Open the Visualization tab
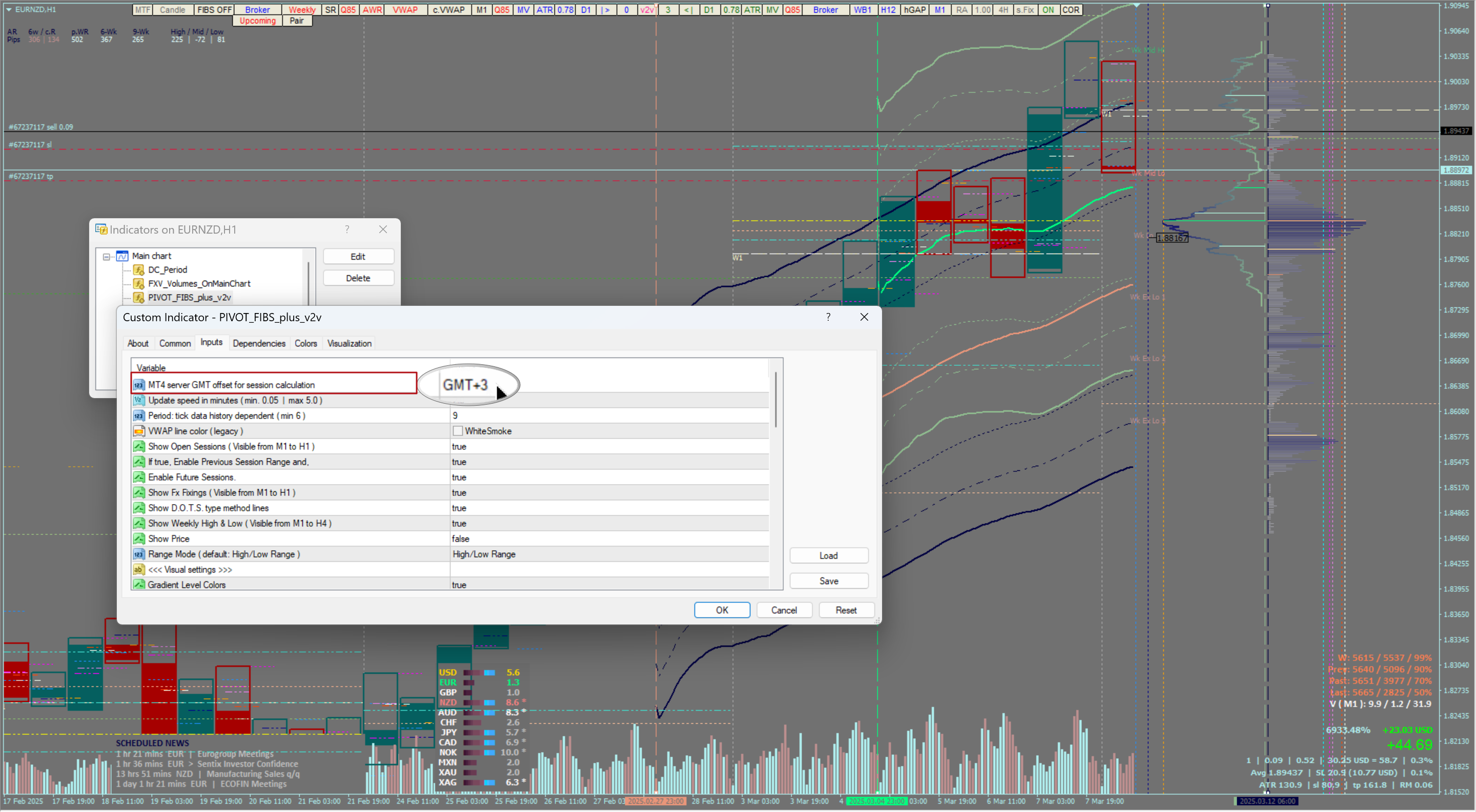 pyautogui.click(x=349, y=344)
